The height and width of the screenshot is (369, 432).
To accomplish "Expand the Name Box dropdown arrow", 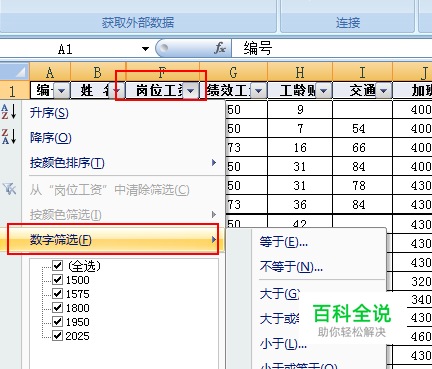I will coord(145,49).
